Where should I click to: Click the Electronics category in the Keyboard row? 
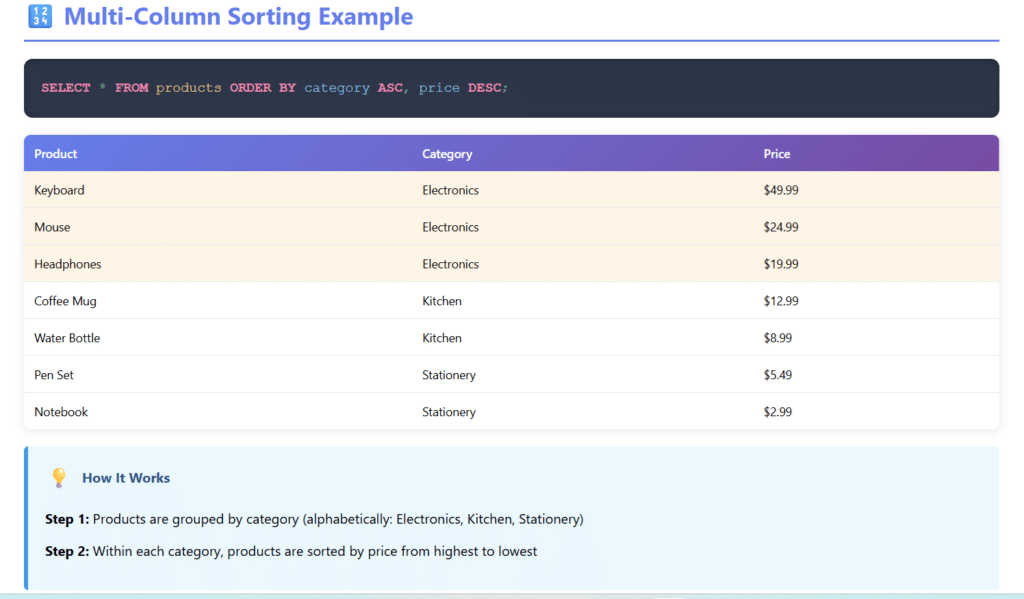click(x=451, y=190)
